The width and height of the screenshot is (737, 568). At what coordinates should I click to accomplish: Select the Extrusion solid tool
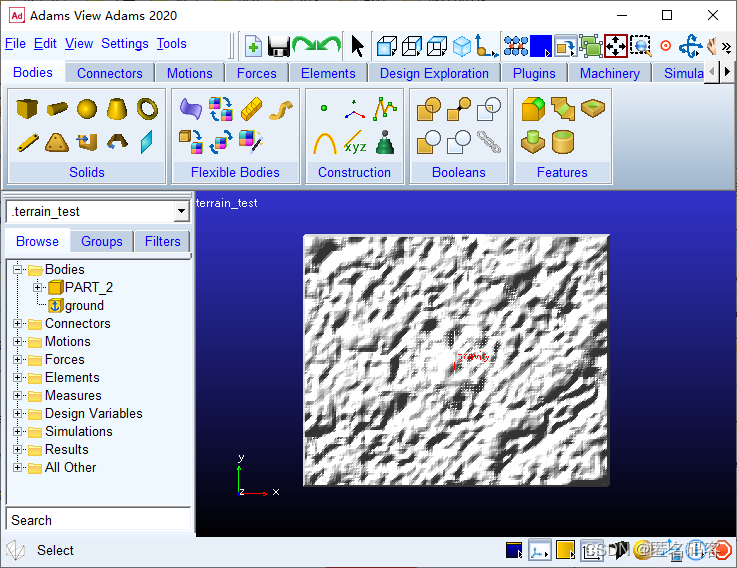[87, 142]
